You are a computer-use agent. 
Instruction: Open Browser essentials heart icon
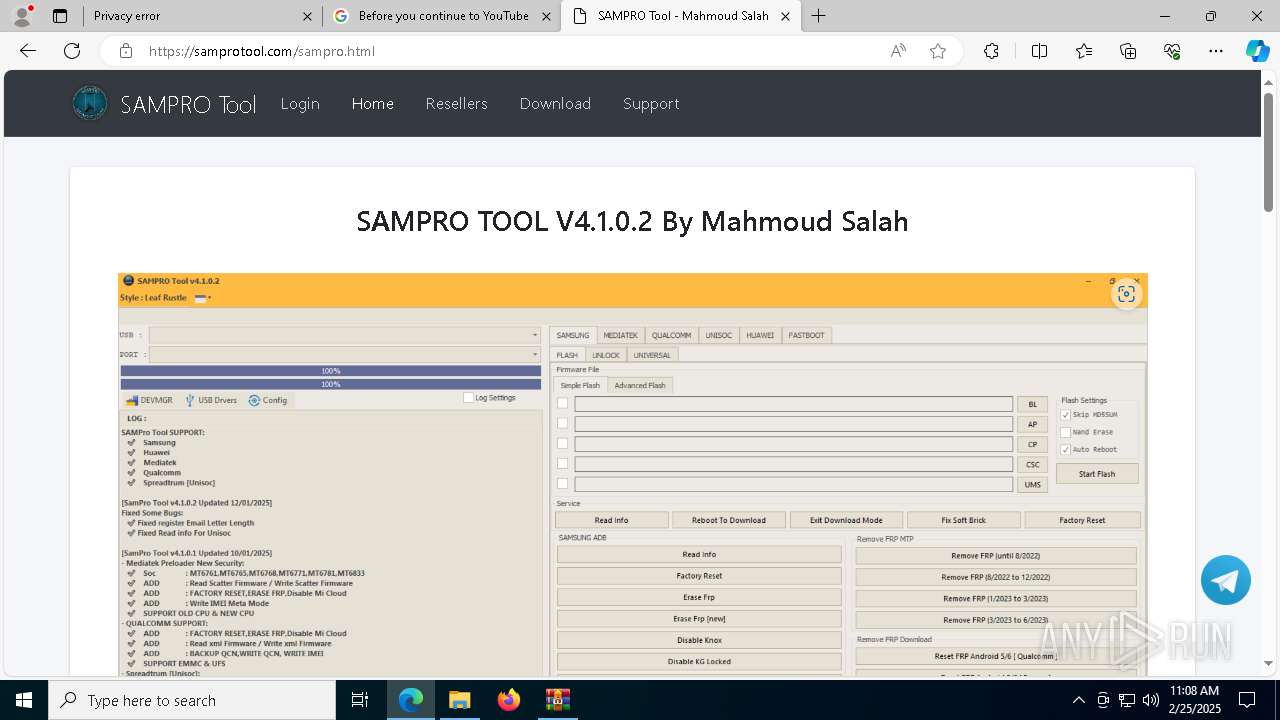coord(1172,51)
